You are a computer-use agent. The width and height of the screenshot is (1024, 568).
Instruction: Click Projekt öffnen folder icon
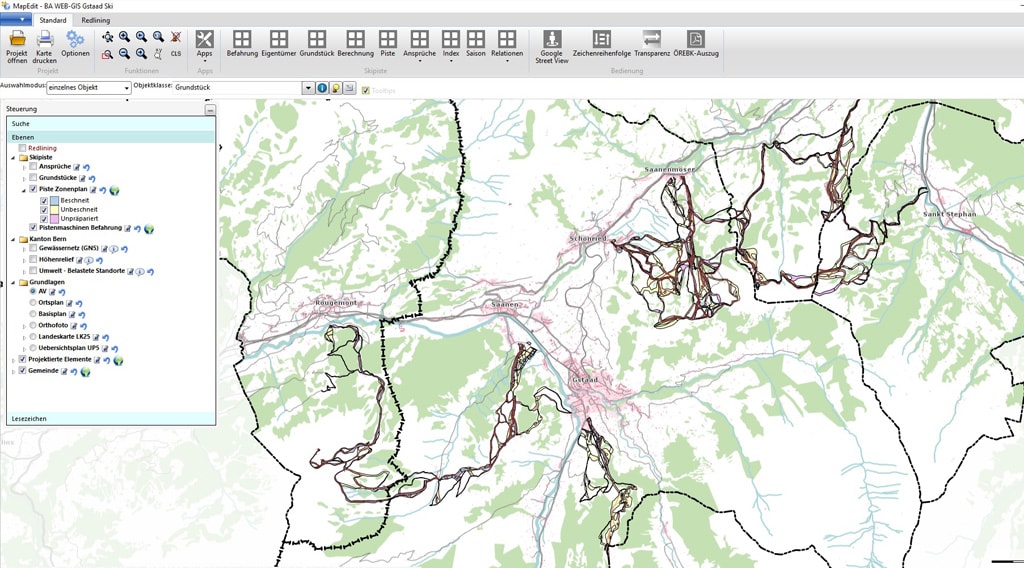17,45
